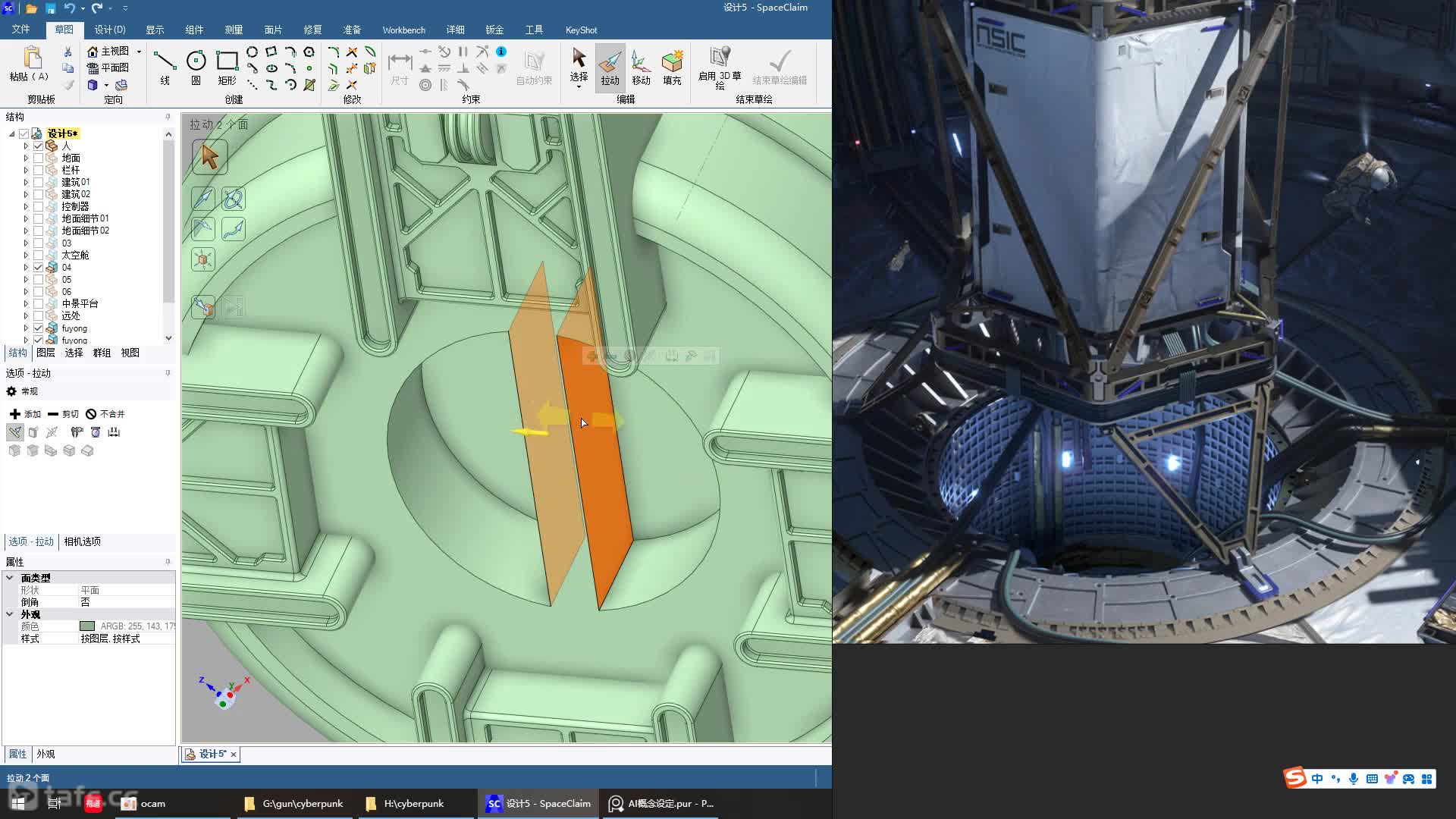The width and height of the screenshot is (1456, 819).
Task: Click the Fill (填充) tool
Action: click(672, 67)
